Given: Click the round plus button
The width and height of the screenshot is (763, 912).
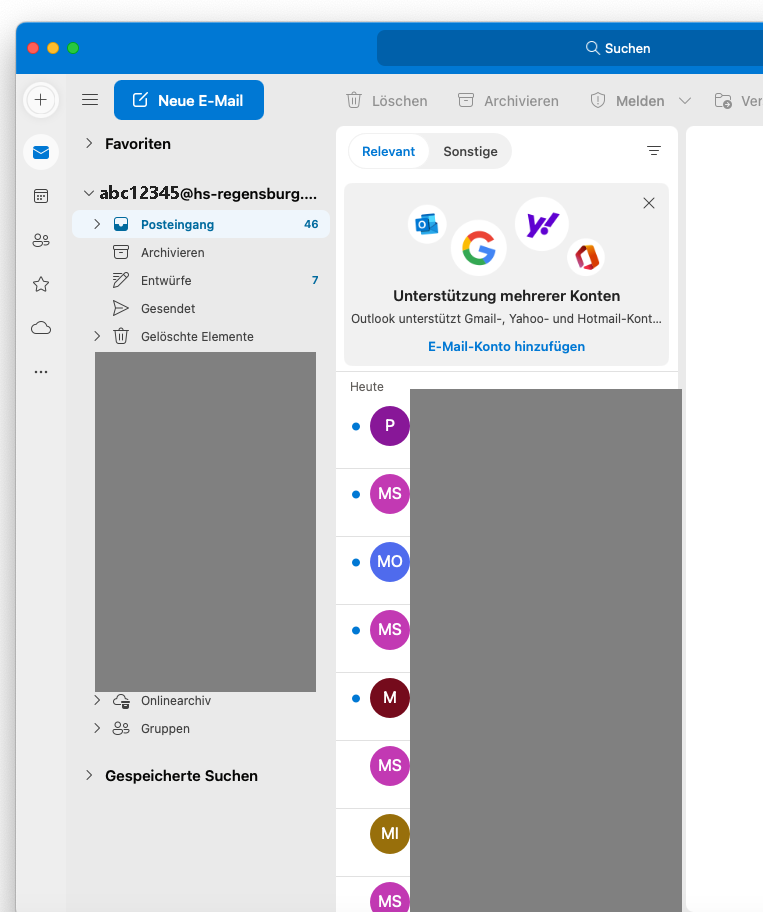Looking at the screenshot, I should [41, 100].
